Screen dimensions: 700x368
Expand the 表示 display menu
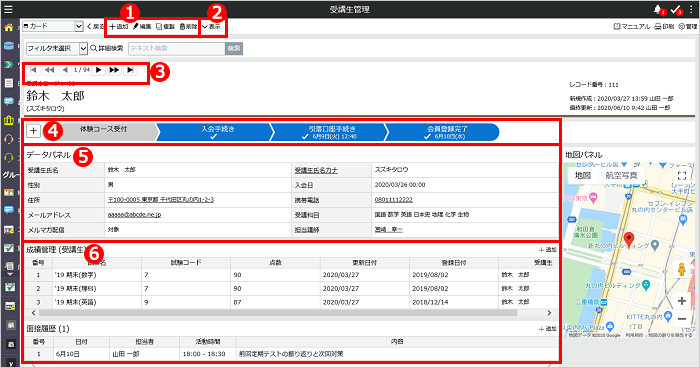coord(212,27)
